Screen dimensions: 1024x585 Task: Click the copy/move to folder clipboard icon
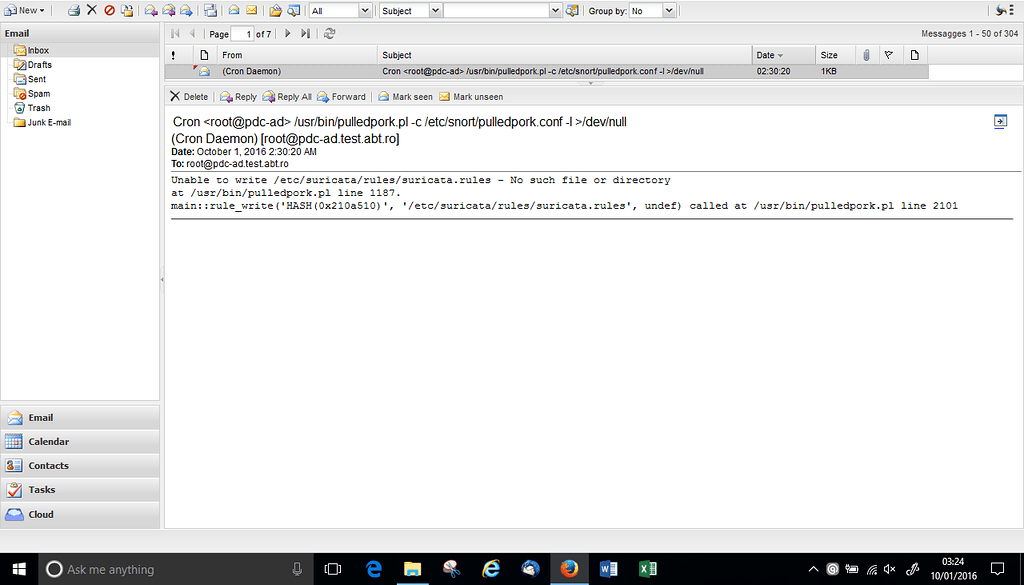(x=127, y=10)
